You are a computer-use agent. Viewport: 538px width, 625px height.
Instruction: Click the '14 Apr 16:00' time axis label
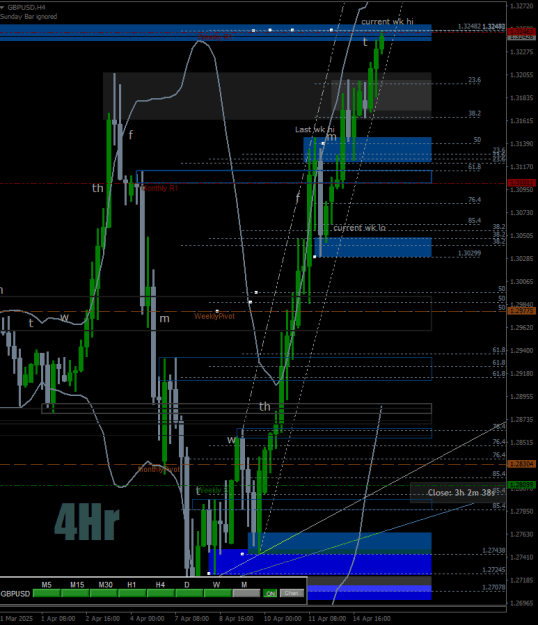[372, 619]
